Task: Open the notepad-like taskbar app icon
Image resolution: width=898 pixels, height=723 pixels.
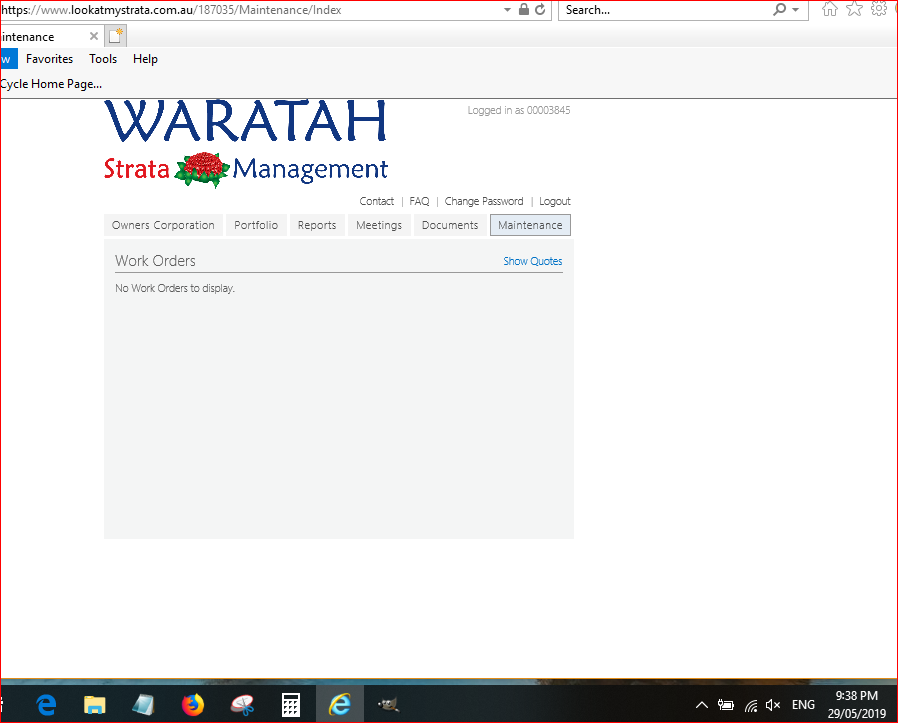Action: pos(143,704)
